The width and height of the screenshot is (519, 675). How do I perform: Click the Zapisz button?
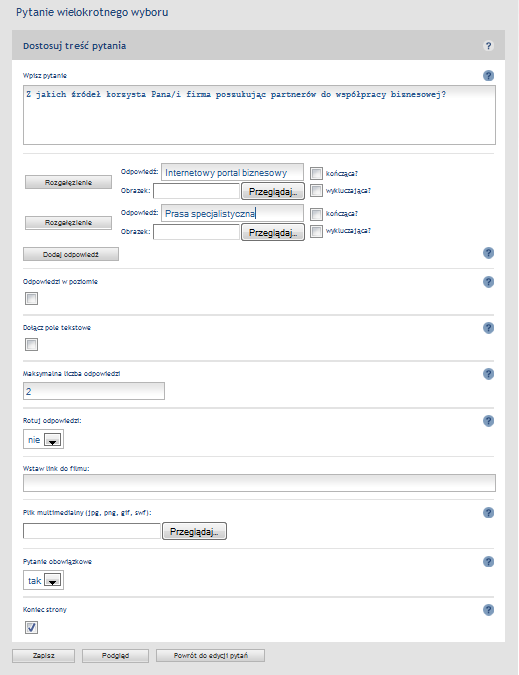pos(43,656)
